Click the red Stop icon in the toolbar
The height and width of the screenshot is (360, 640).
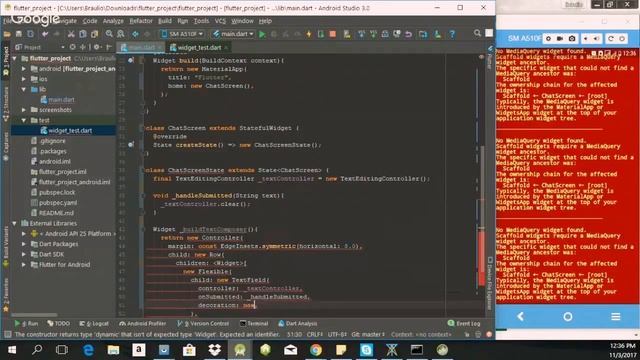333,34
